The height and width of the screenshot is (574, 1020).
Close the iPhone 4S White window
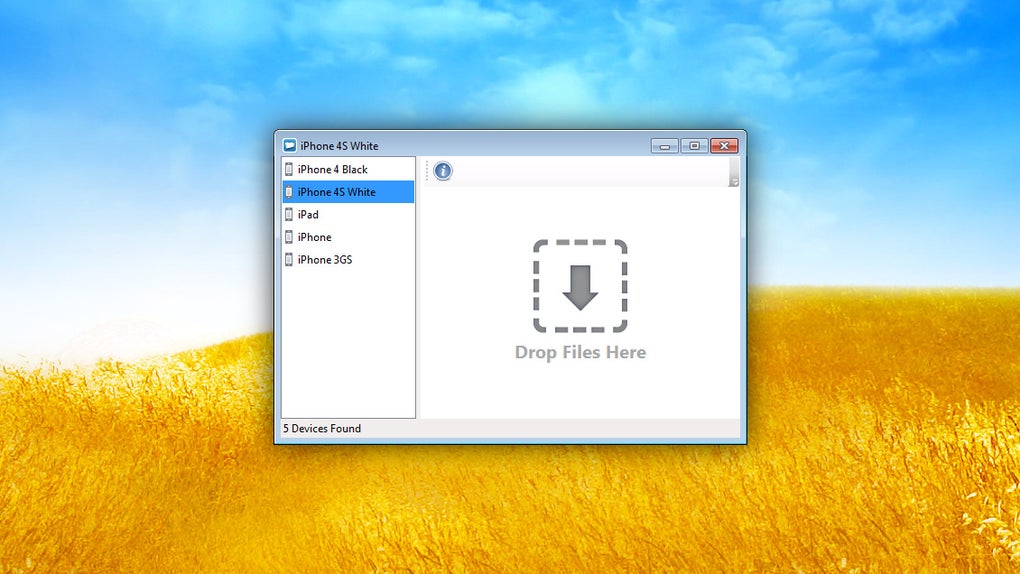(x=724, y=146)
